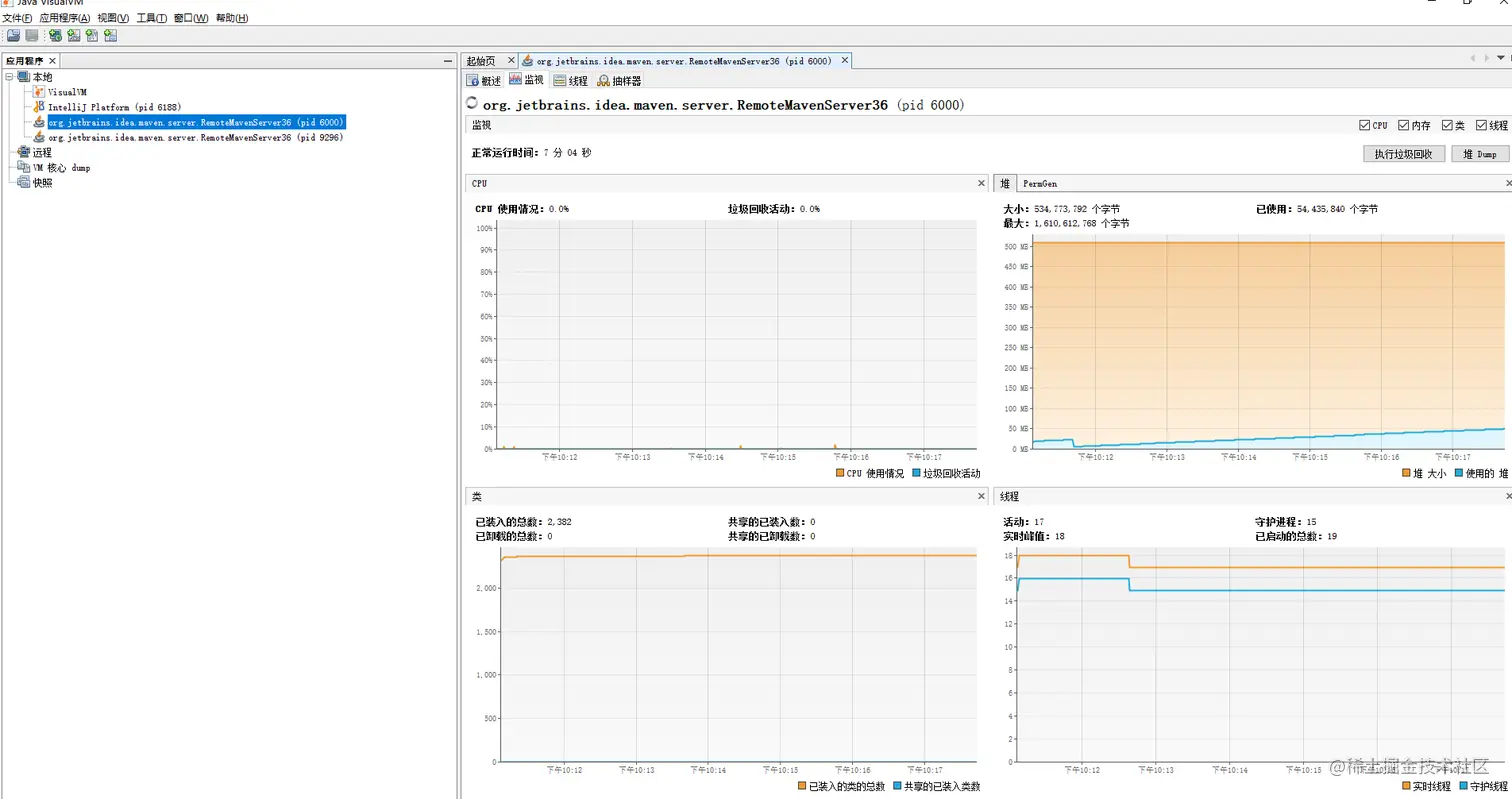Toggle the 线程 (Threads) checkbox off
The height and width of the screenshot is (799, 1512).
pyautogui.click(x=1481, y=125)
